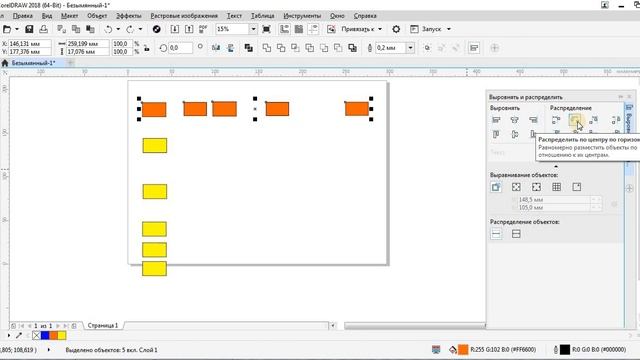This screenshot has height=360, width=640.
Task: Open the Справка menu
Action: tap(365, 16)
